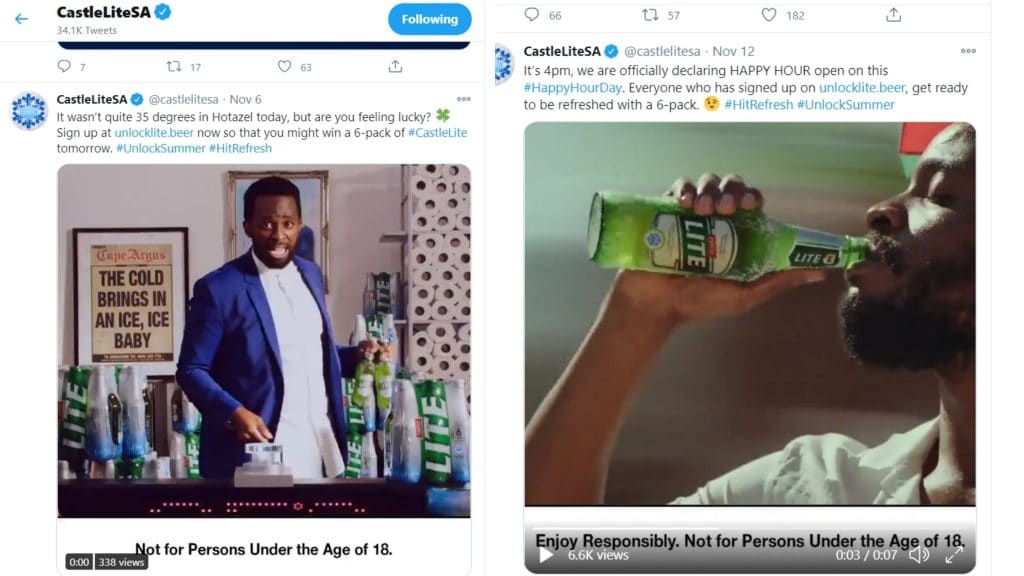Click the back arrow in the header
The image size is (1024, 576).
pos(21,19)
